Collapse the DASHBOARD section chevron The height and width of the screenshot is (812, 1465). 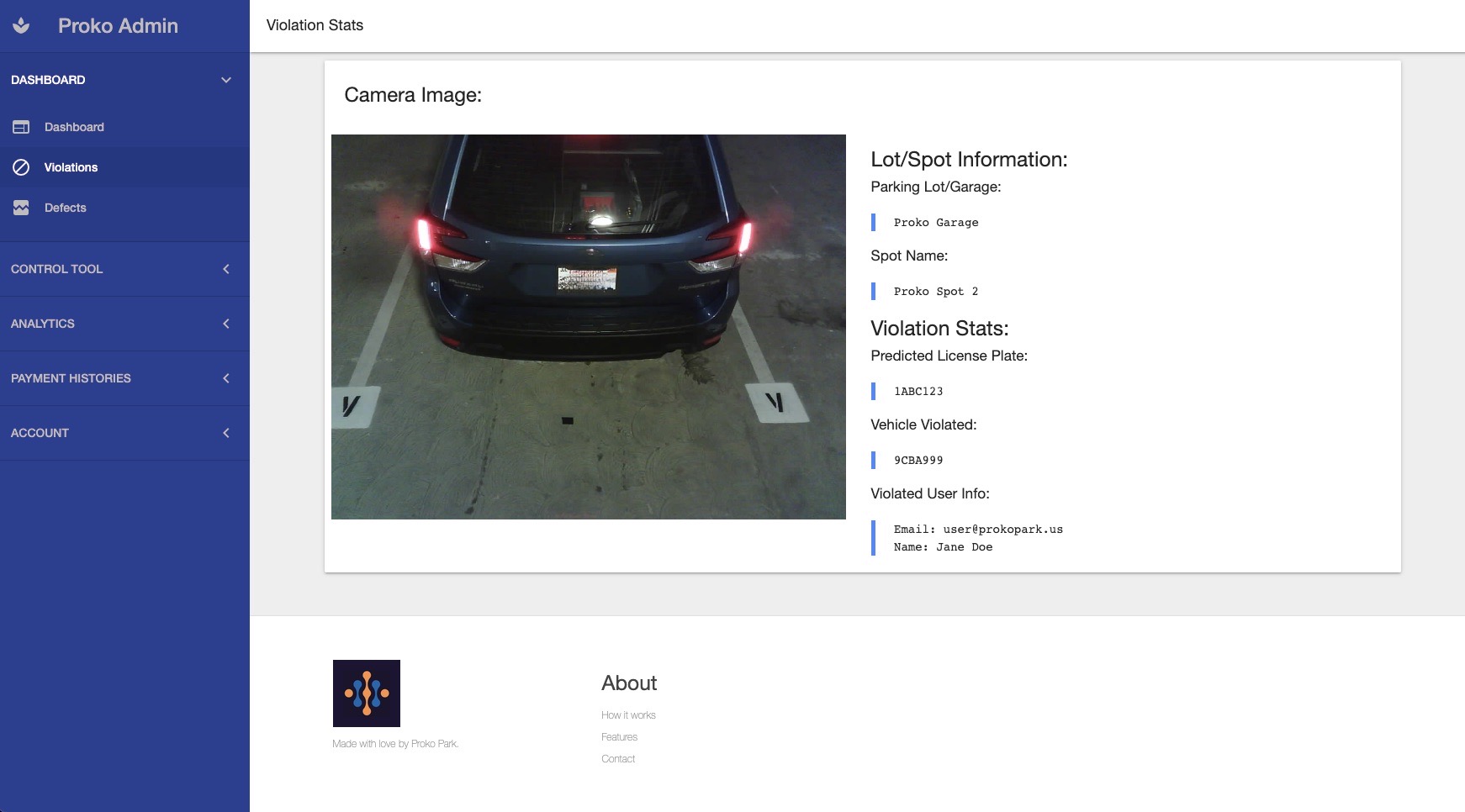225,80
